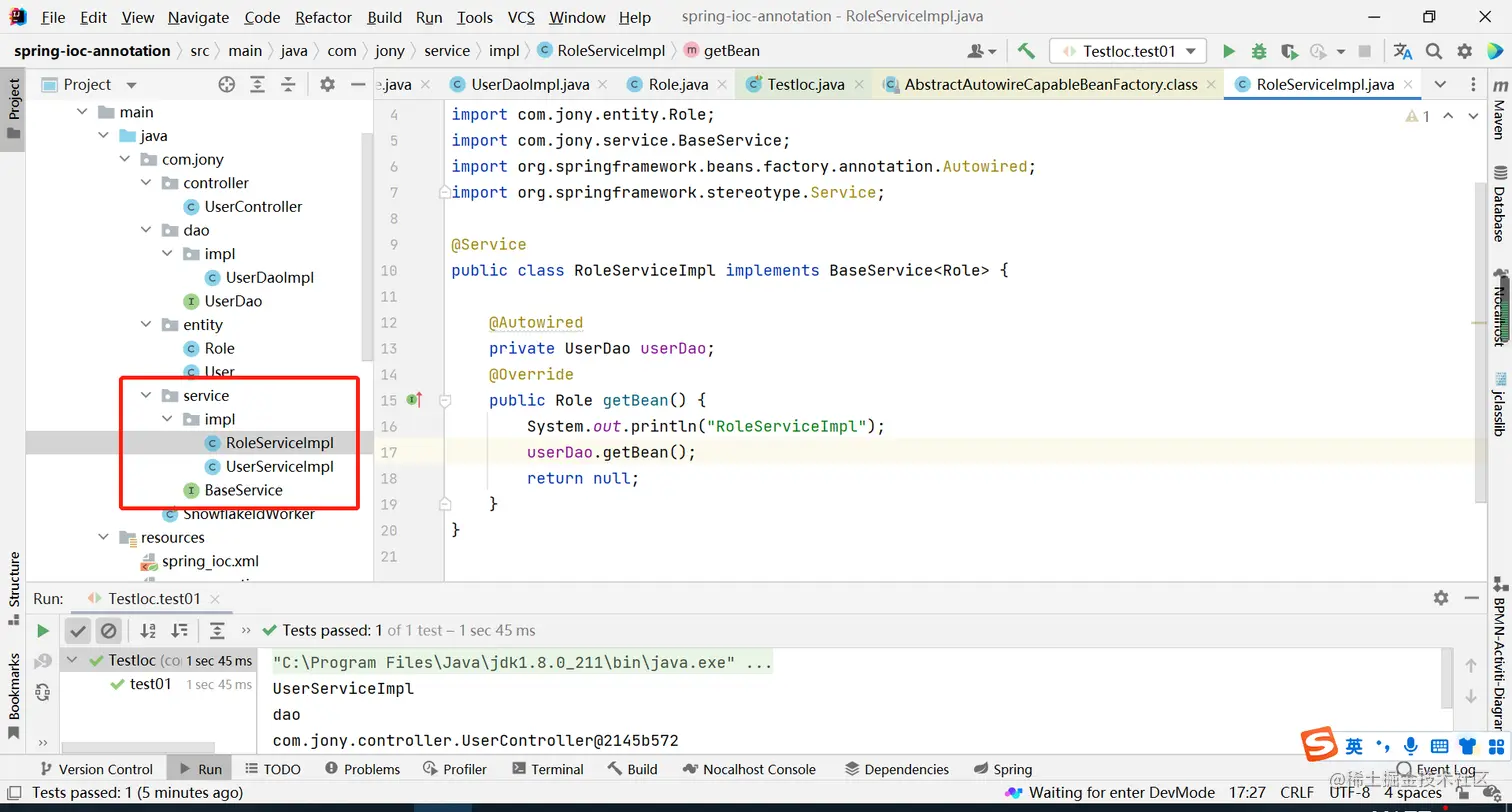Close the RoleServiceImpl.java tab

tap(1407, 85)
